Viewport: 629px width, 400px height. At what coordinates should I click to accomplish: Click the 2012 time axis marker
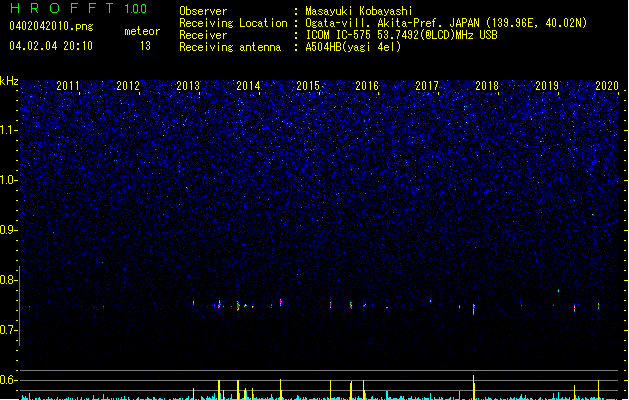tap(128, 86)
